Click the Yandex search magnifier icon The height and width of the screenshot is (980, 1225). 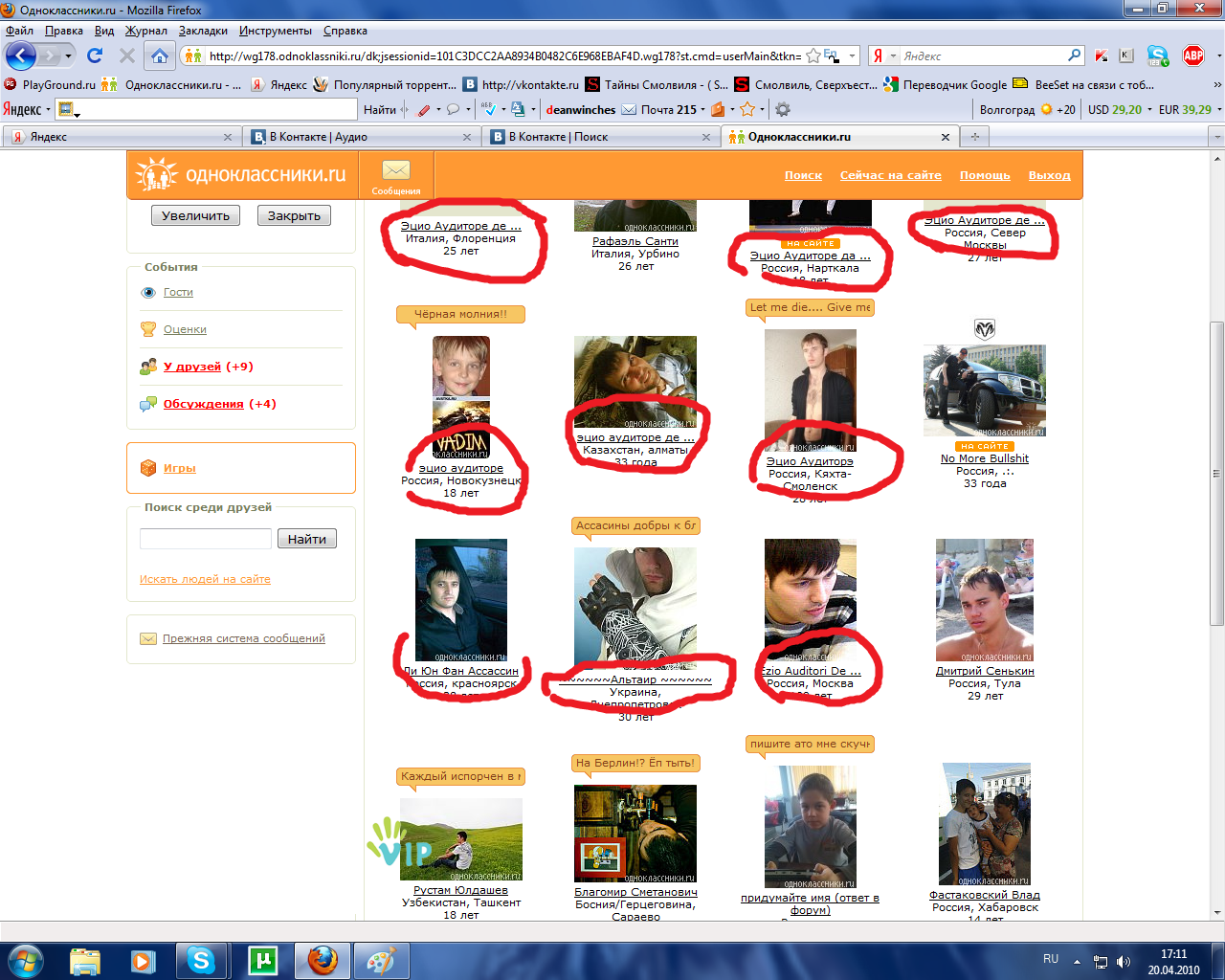coord(1075,56)
